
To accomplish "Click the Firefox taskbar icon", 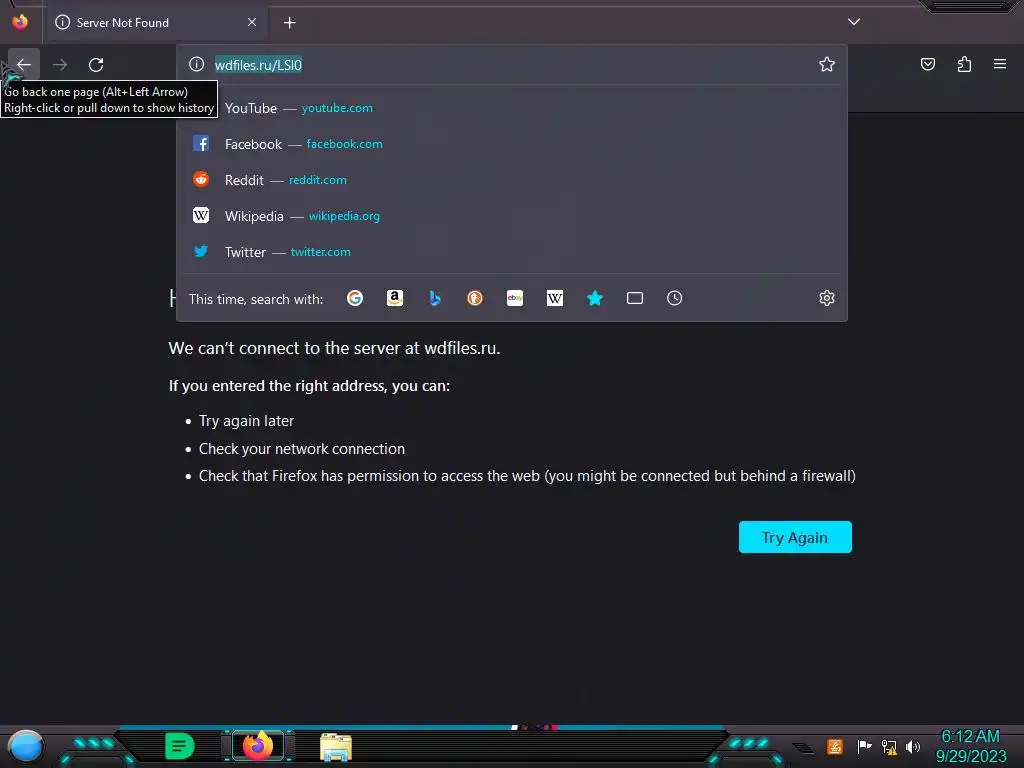I will point(258,746).
